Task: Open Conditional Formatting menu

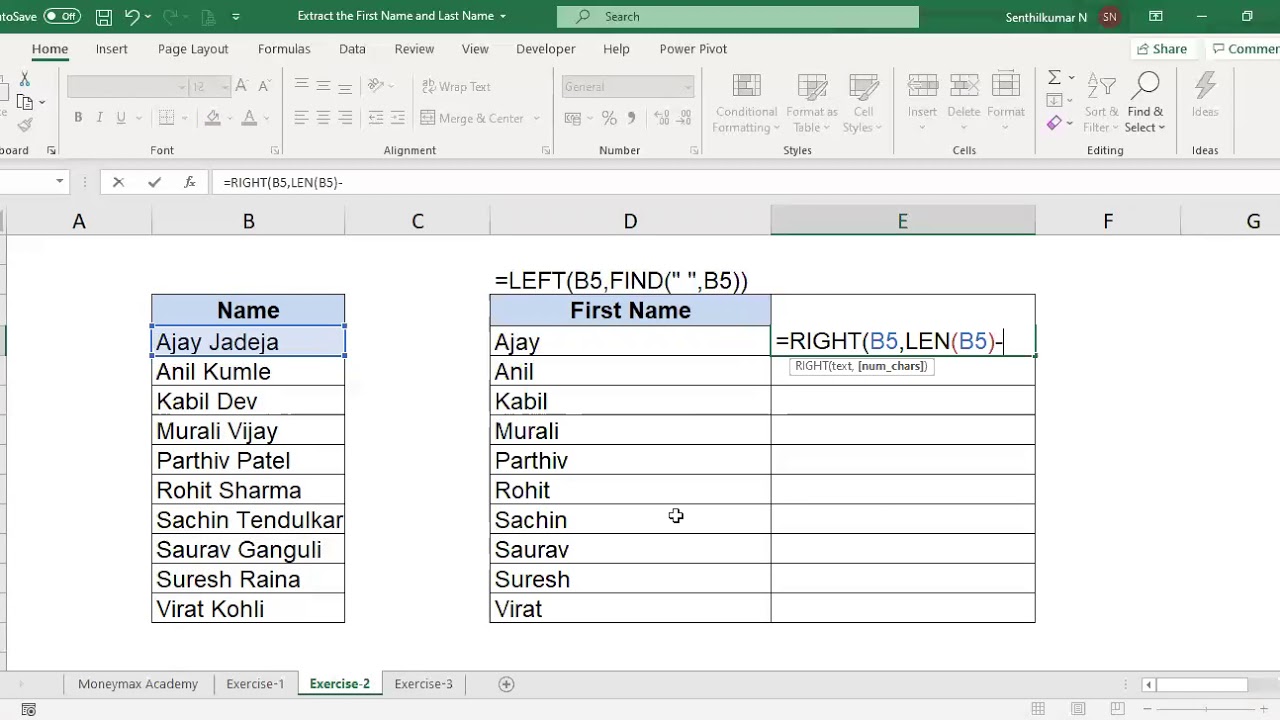Action: coord(746,102)
